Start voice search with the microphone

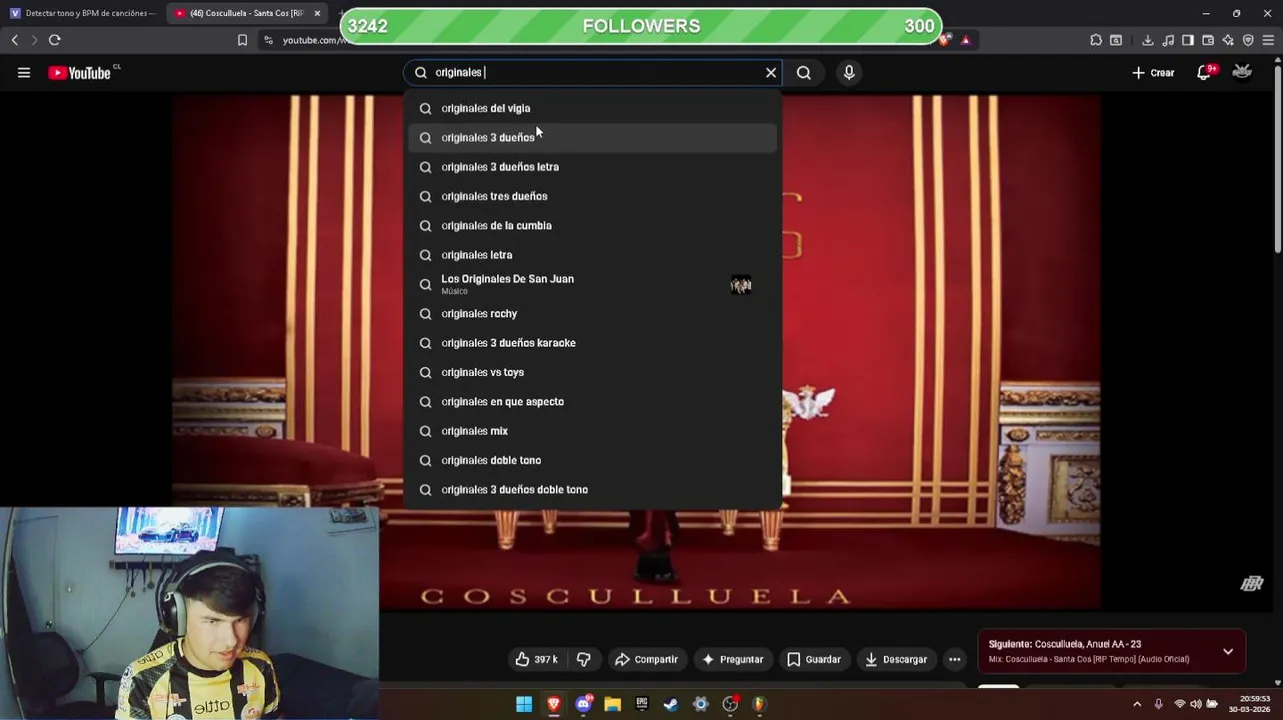point(849,72)
